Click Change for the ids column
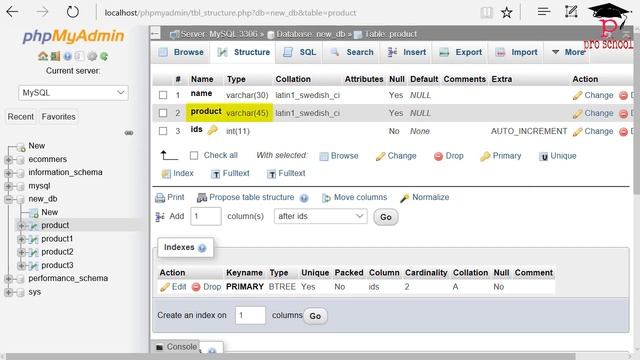Image resolution: width=640 pixels, height=360 pixels. [593, 131]
